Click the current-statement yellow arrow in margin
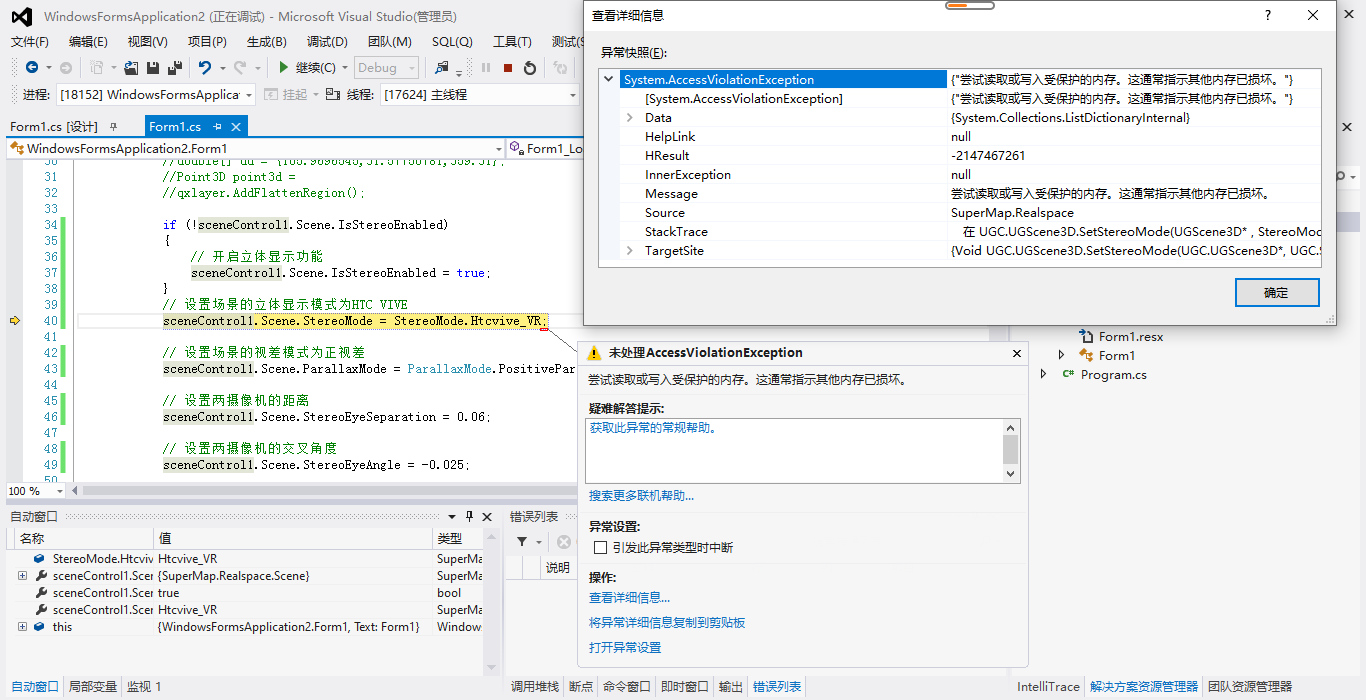The image size is (1366, 700). tap(14, 321)
